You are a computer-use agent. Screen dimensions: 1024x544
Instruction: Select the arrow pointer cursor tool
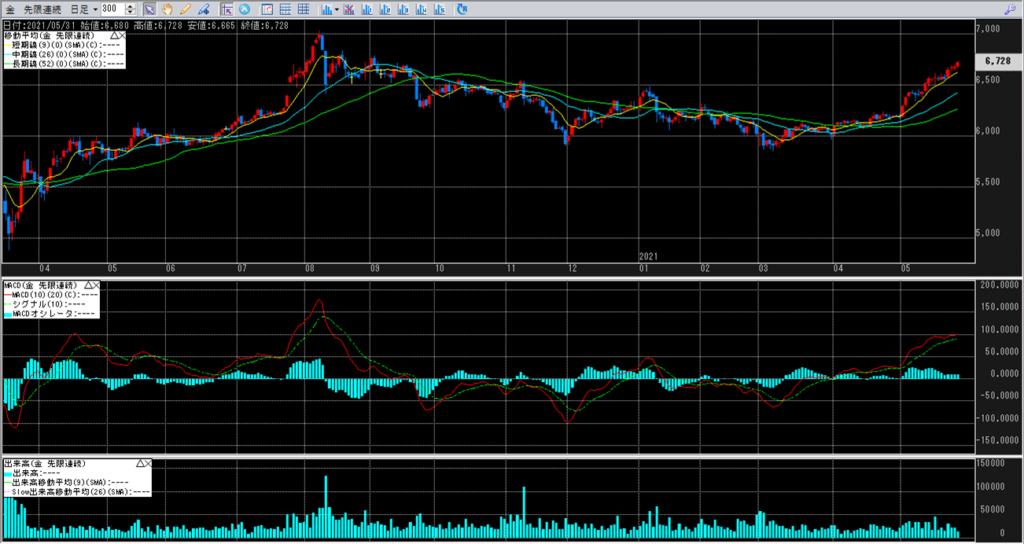click(149, 9)
